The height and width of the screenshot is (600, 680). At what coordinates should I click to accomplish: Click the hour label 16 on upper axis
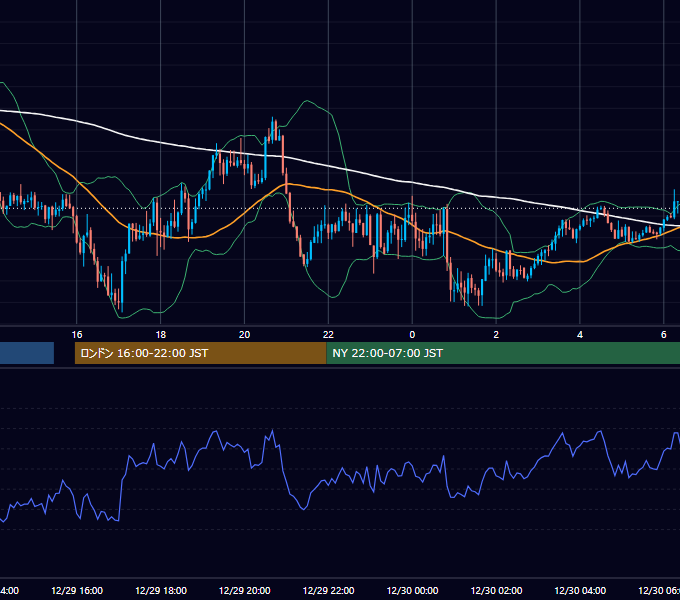77,334
